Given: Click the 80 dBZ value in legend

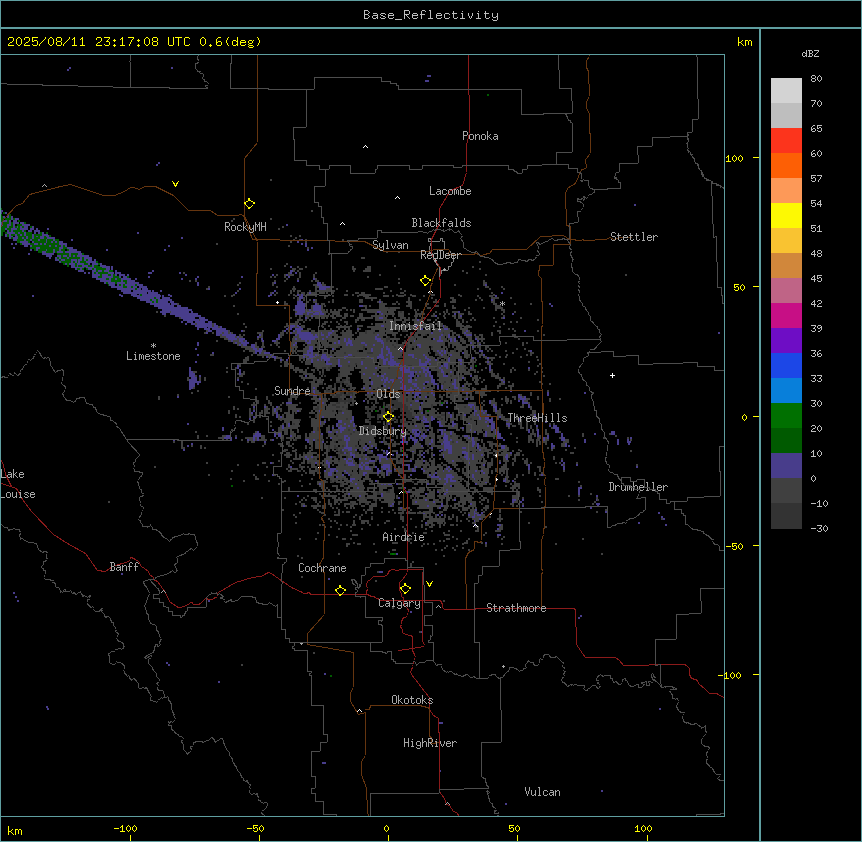Looking at the screenshot, I should [x=816, y=79].
